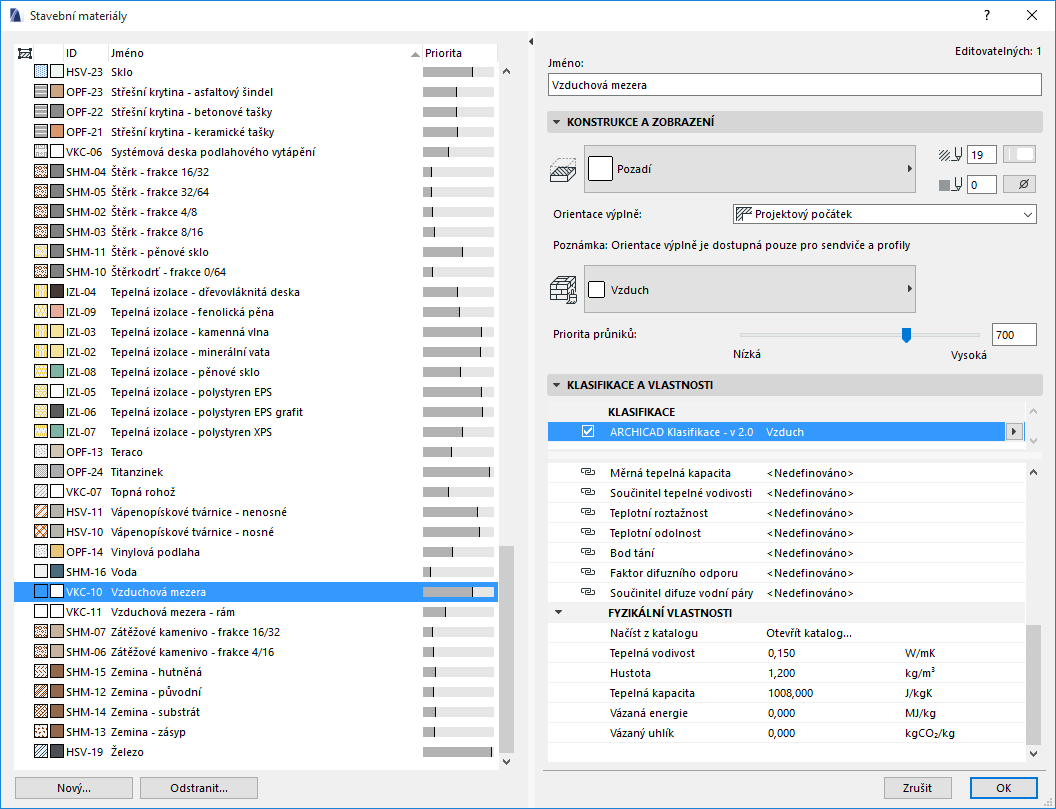
Task: Open the classification Vzduch arrow button
Action: pos(1014,432)
